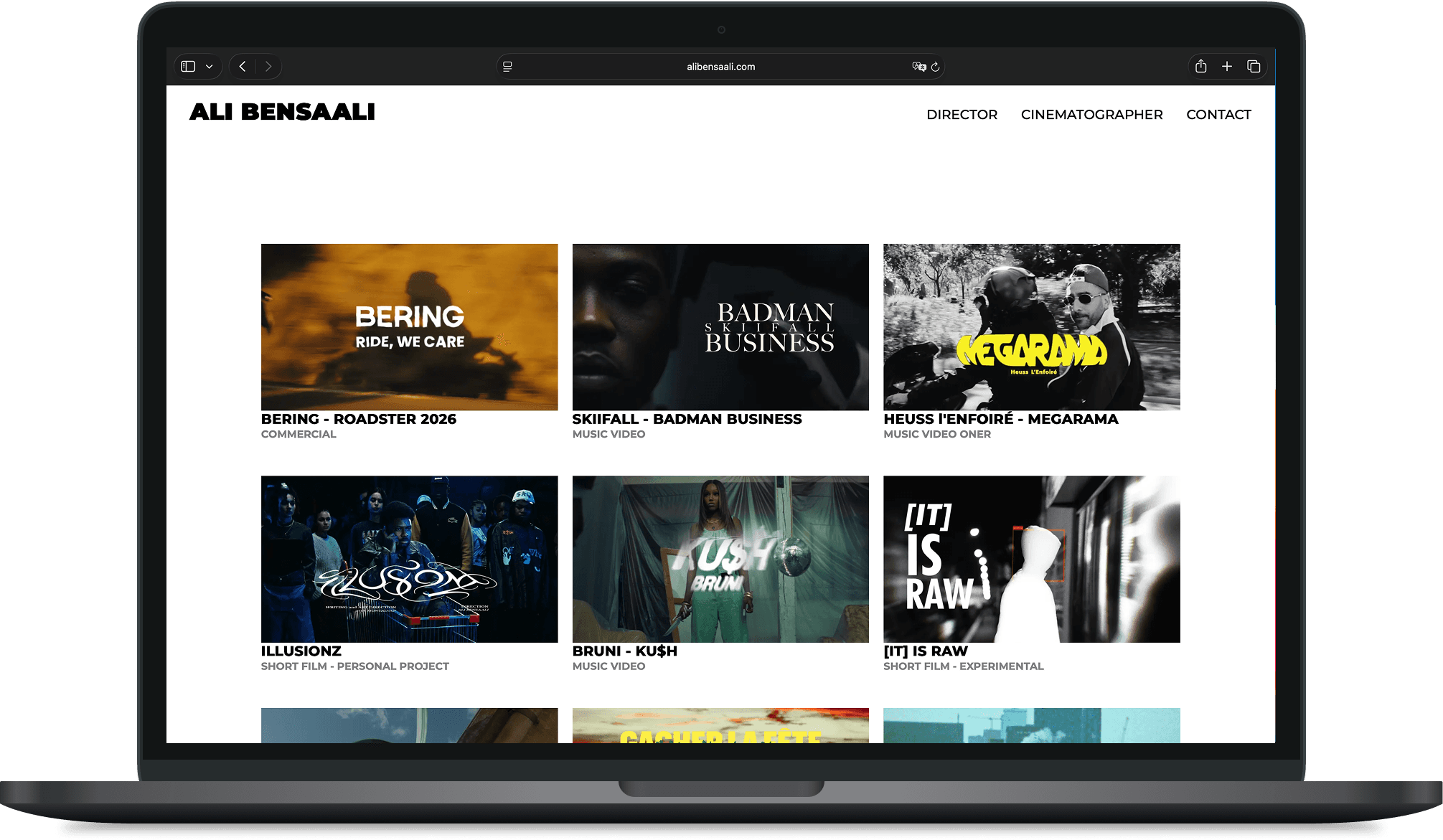Open the Illusionz crowd thumbnail

409,560
